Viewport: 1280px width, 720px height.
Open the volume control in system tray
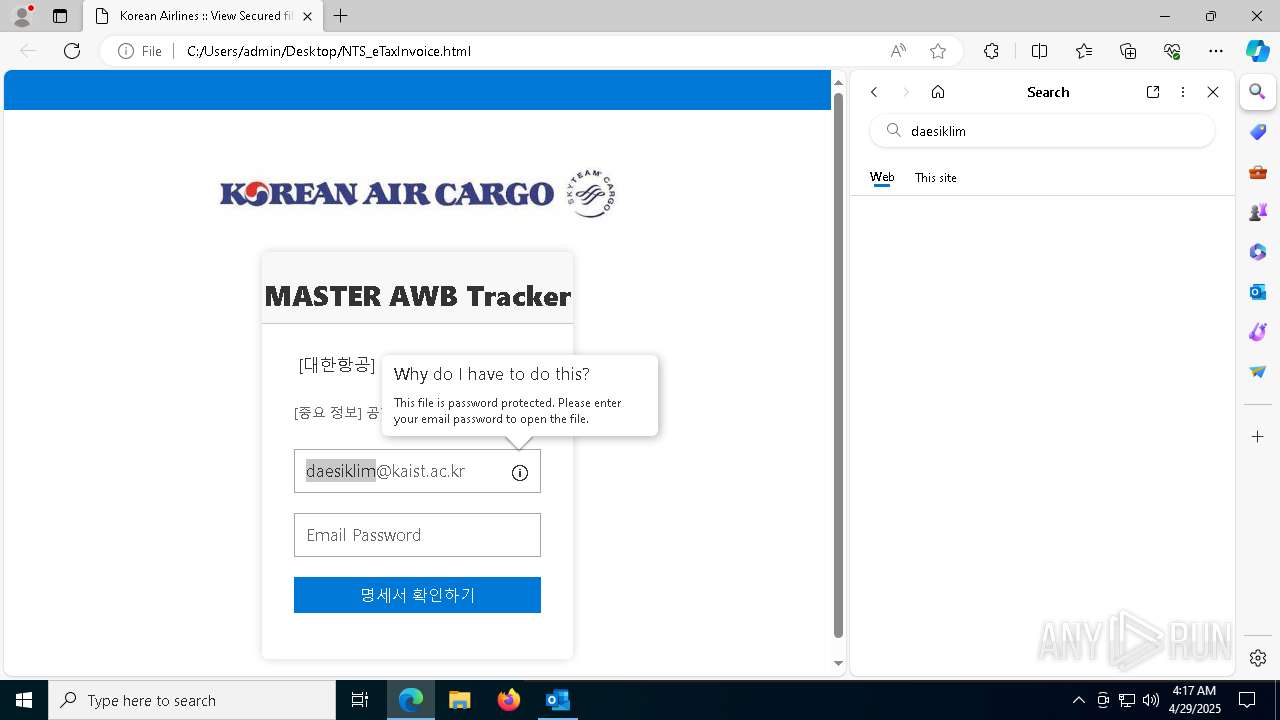pyautogui.click(x=1151, y=700)
